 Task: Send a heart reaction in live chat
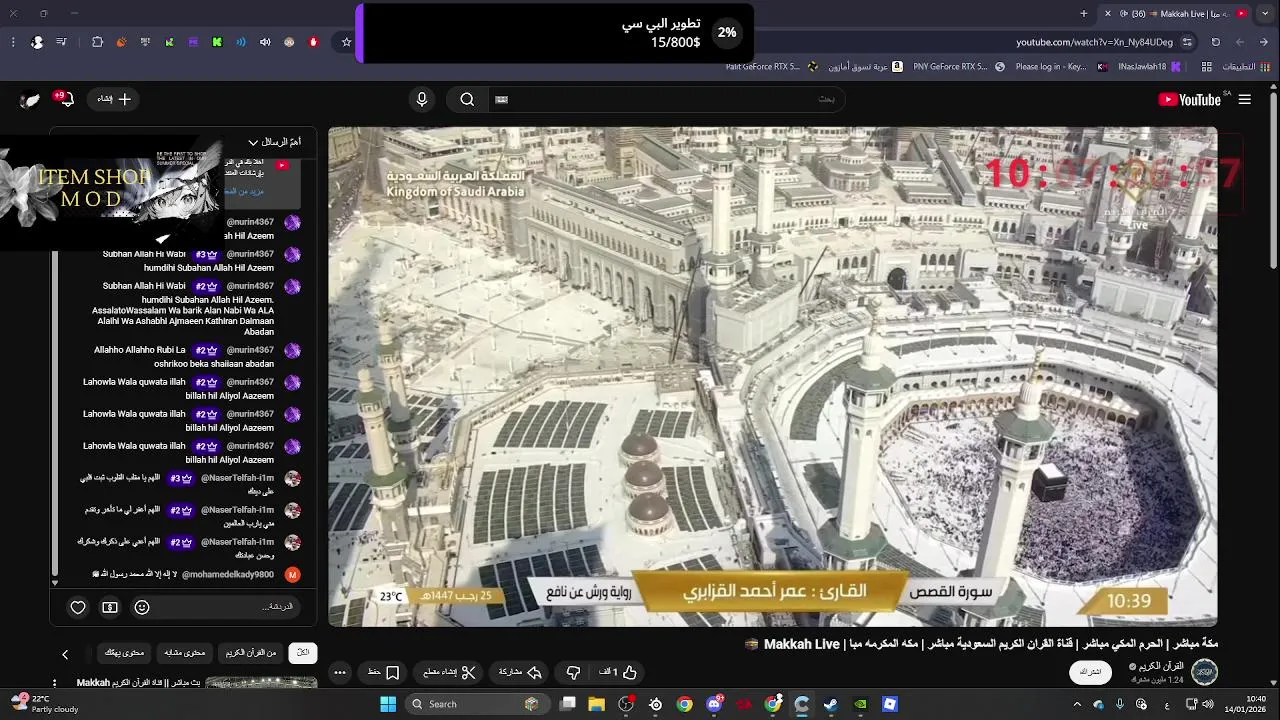point(78,607)
